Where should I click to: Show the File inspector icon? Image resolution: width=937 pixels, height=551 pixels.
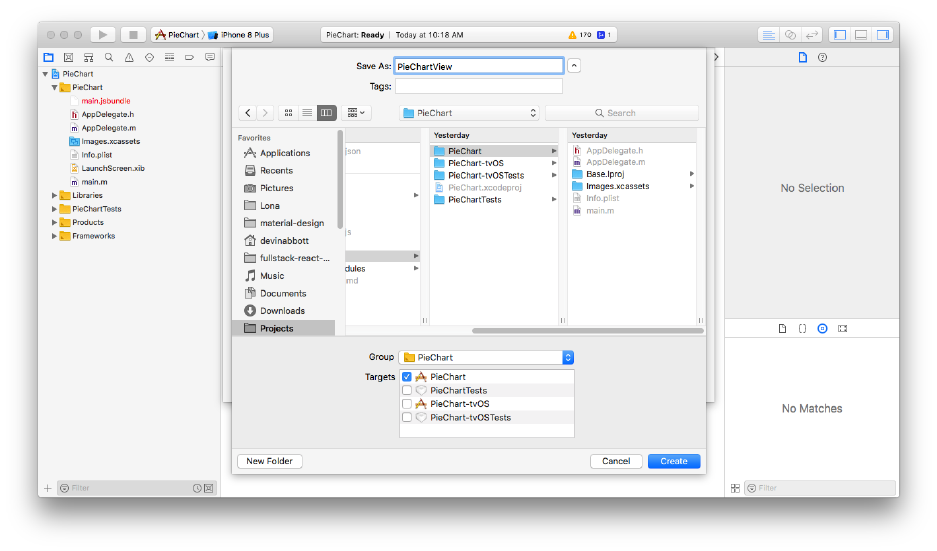click(803, 57)
